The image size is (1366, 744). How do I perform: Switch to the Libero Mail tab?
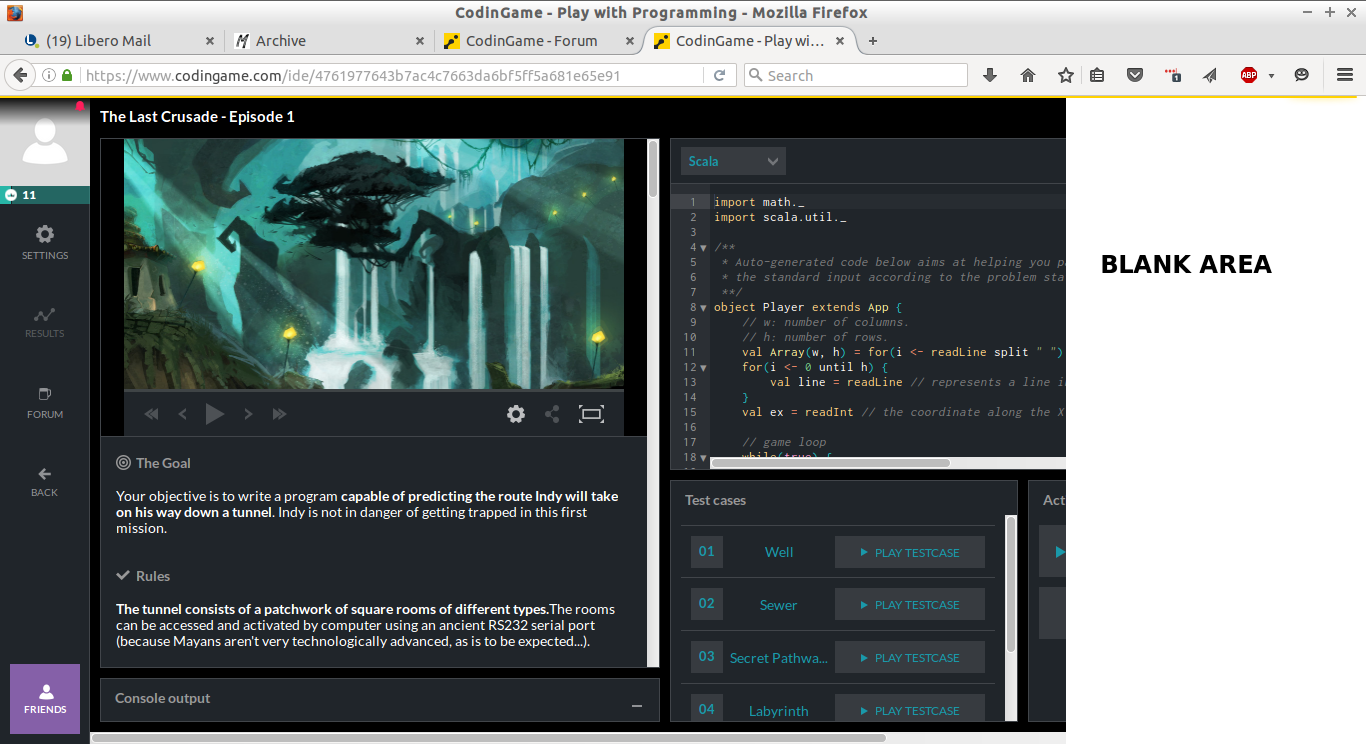[x=98, y=41]
